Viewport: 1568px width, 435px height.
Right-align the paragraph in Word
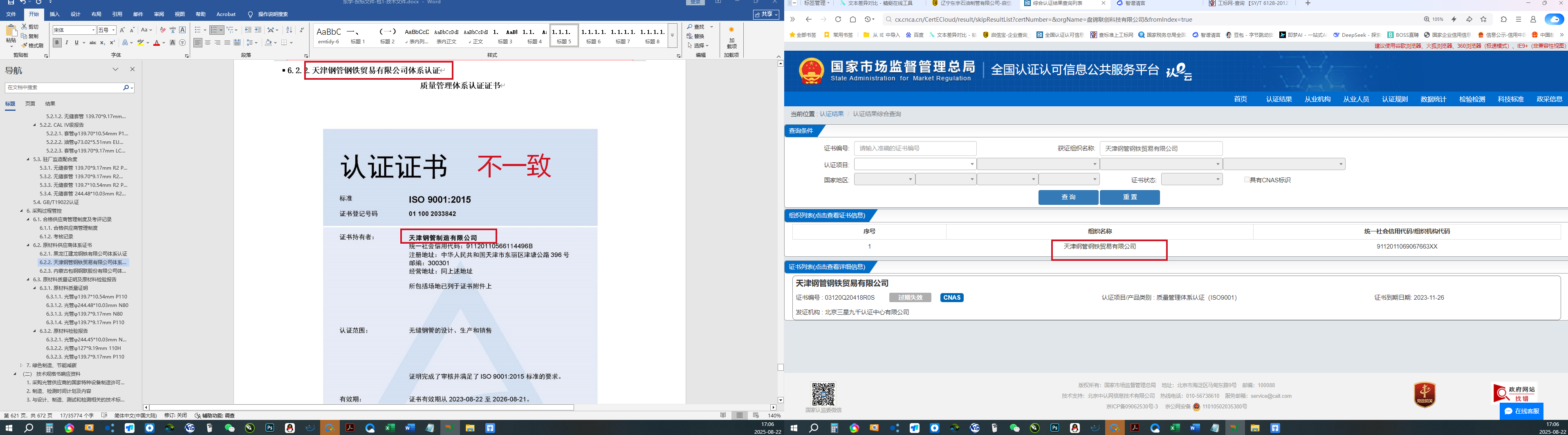pos(217,43)
